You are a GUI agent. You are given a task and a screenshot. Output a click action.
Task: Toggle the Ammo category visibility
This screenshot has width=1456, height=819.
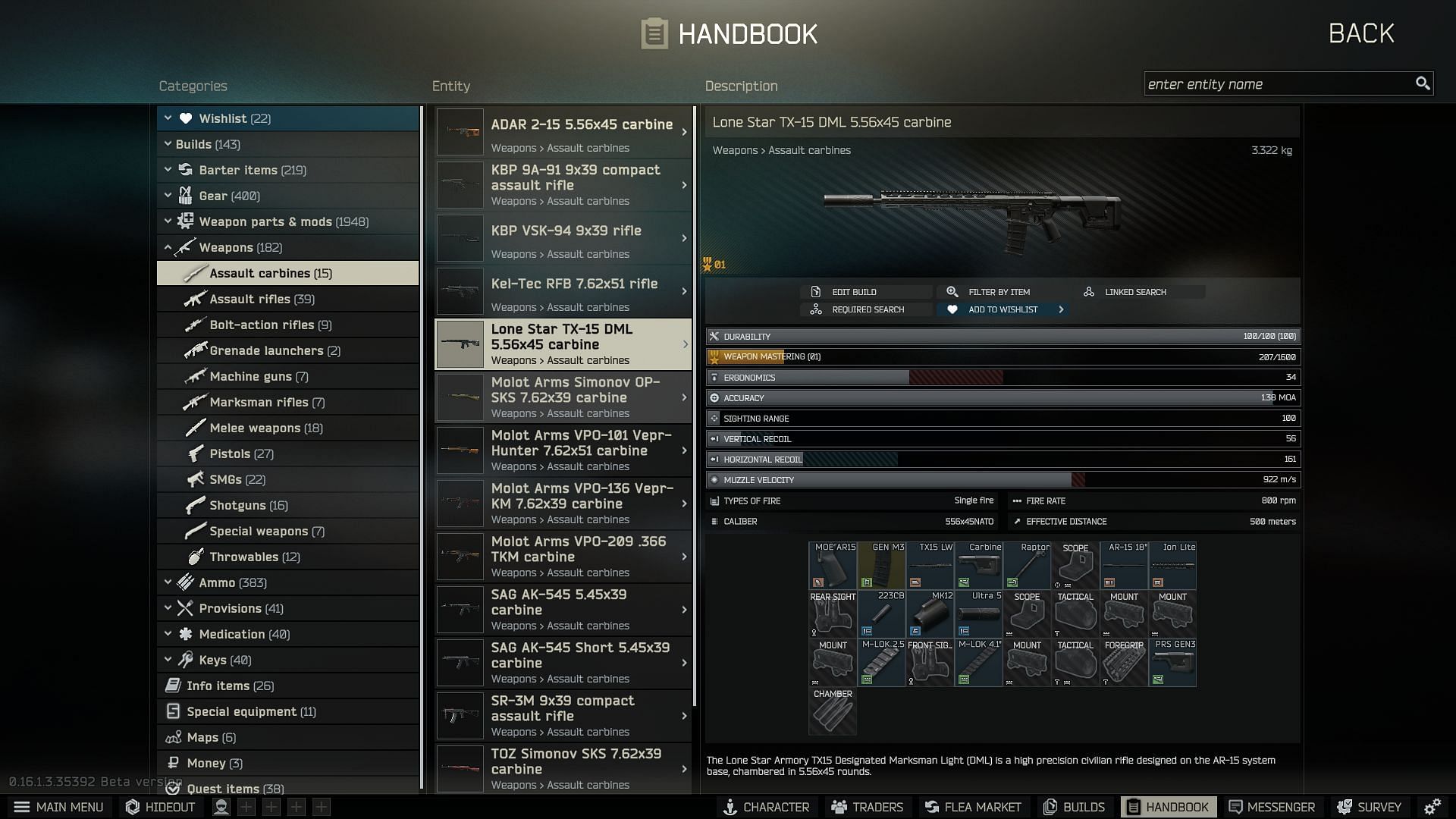pyautogui.click(x=167, y=582)
